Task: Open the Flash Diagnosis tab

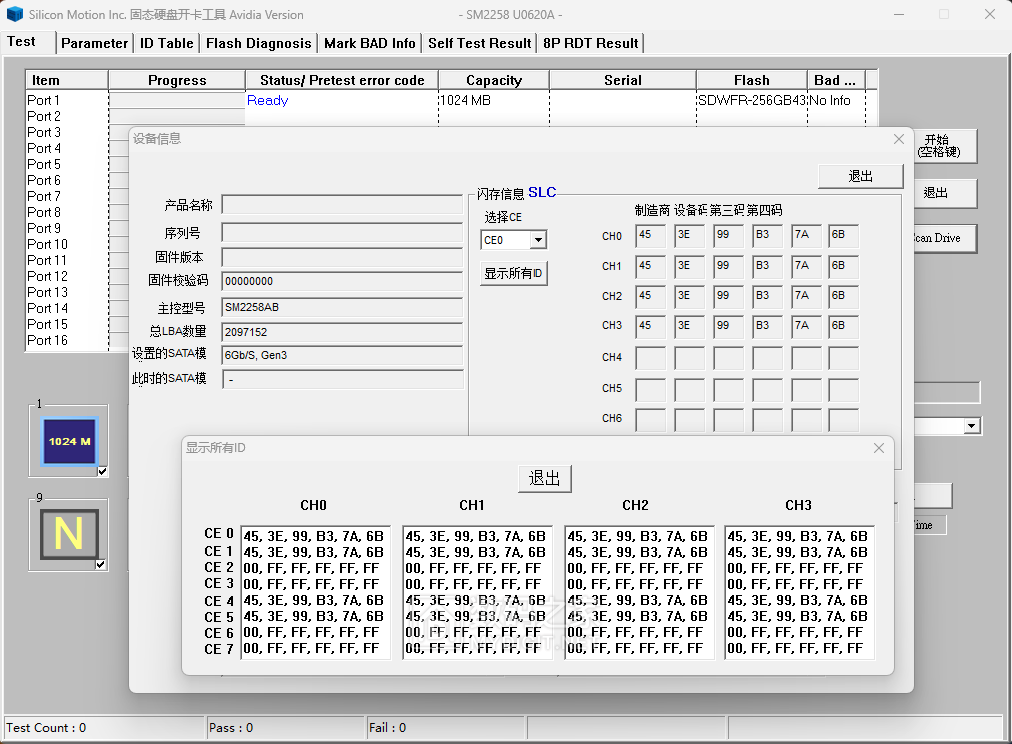Action: tap(258, 43)
